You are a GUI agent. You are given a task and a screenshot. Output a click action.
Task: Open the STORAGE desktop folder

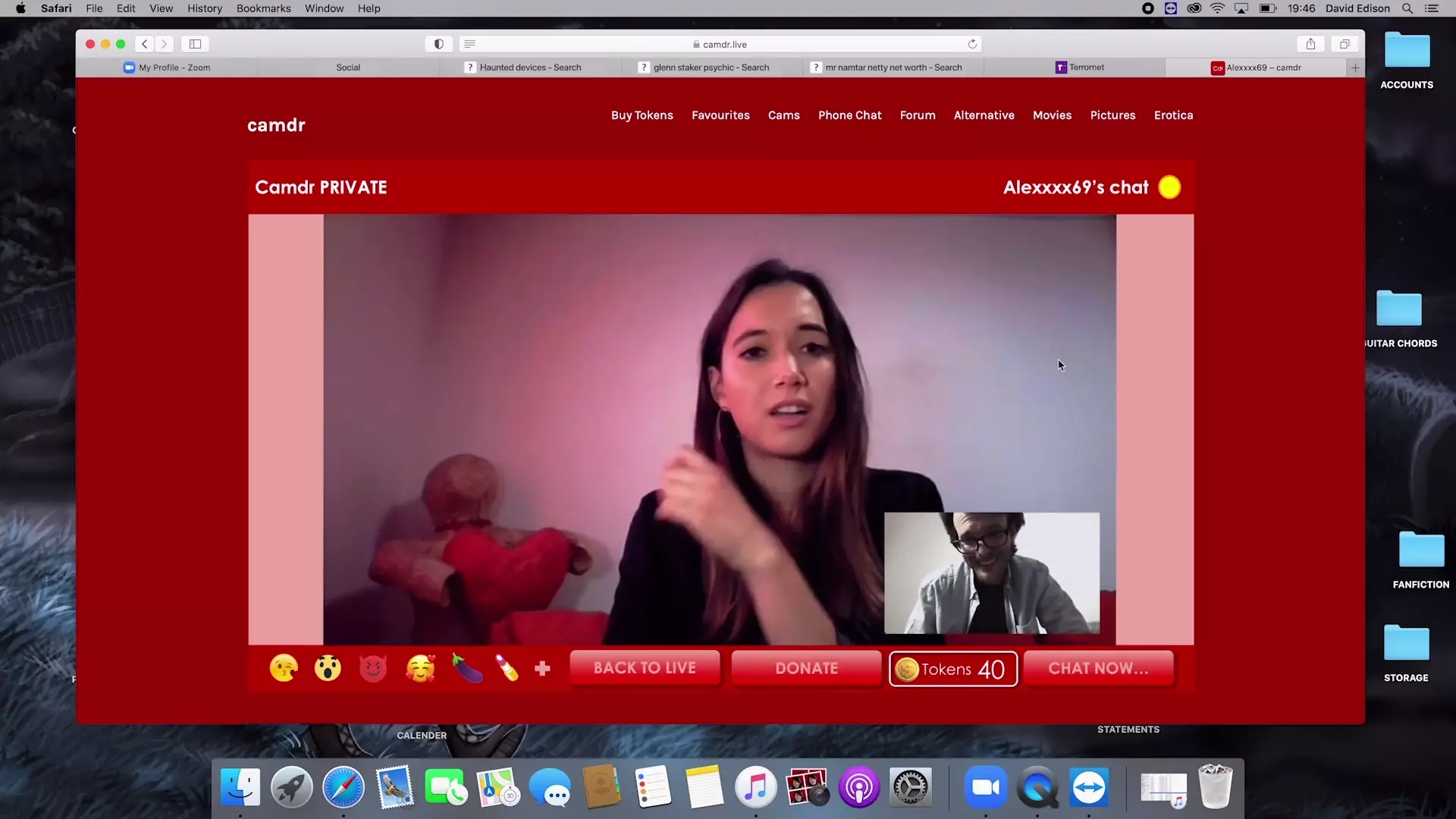click(x=1407, y=653)
